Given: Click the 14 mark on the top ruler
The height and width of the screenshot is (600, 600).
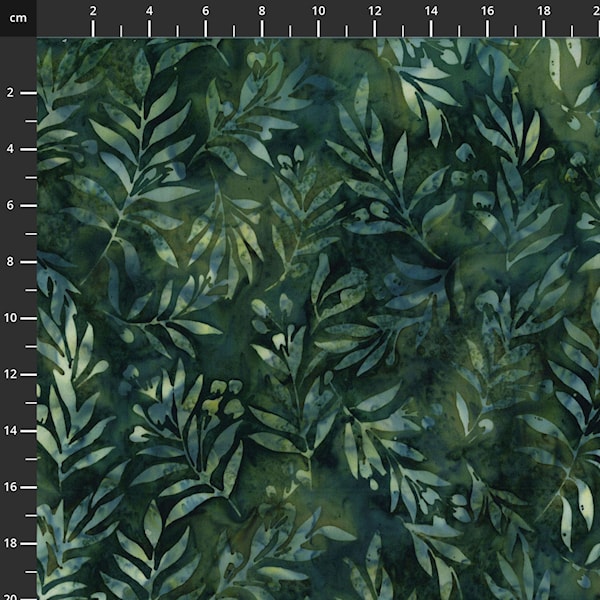Looking at the screenshot, I should pyautogui.click(x=430, y=11).
